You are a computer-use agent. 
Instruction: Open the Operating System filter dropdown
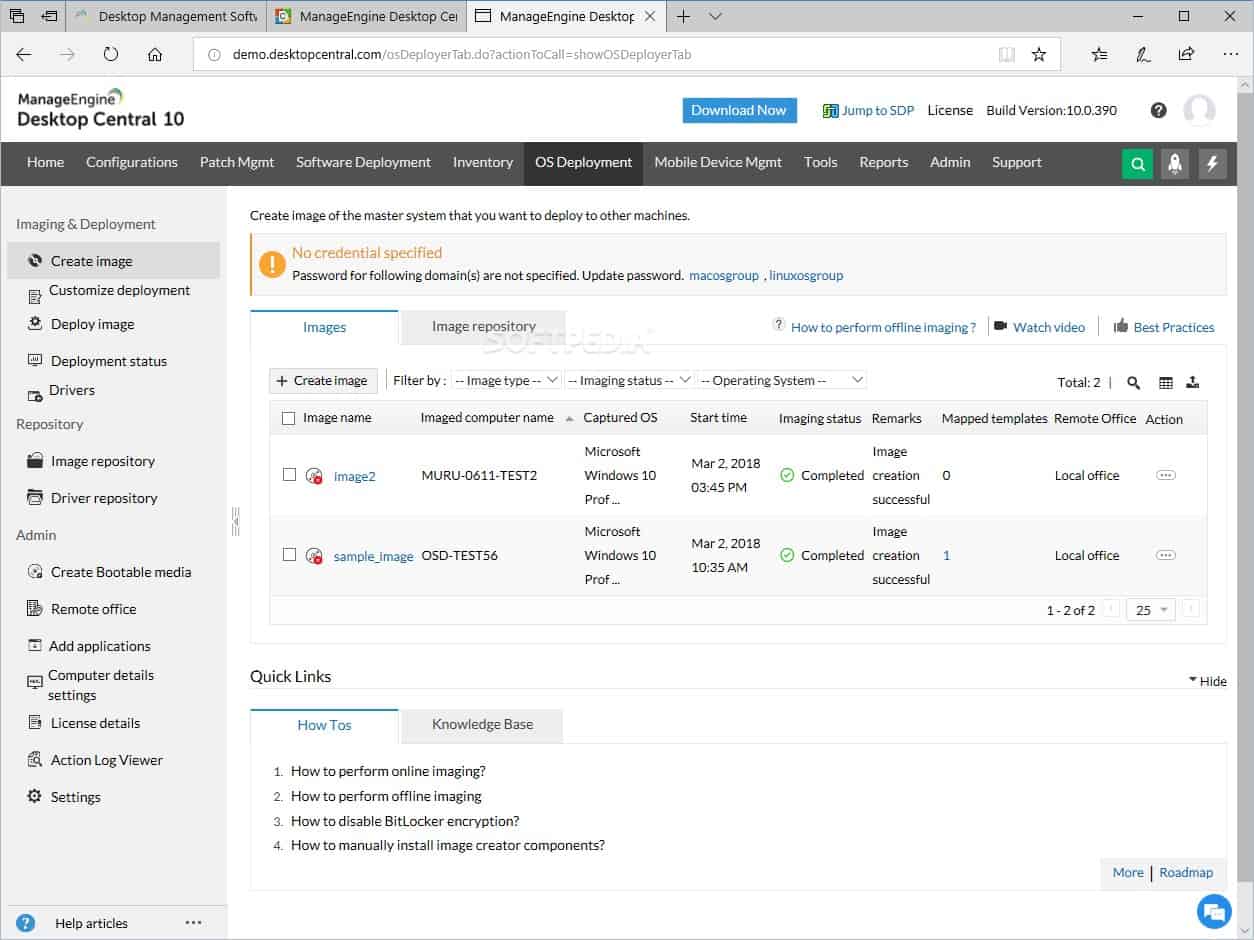(782, 380)
